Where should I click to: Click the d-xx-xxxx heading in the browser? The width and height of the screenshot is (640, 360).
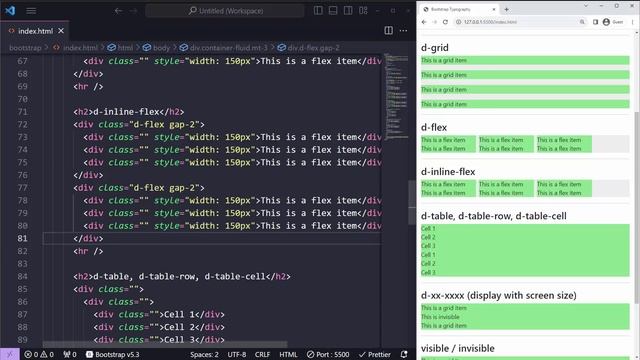[499, 296]
